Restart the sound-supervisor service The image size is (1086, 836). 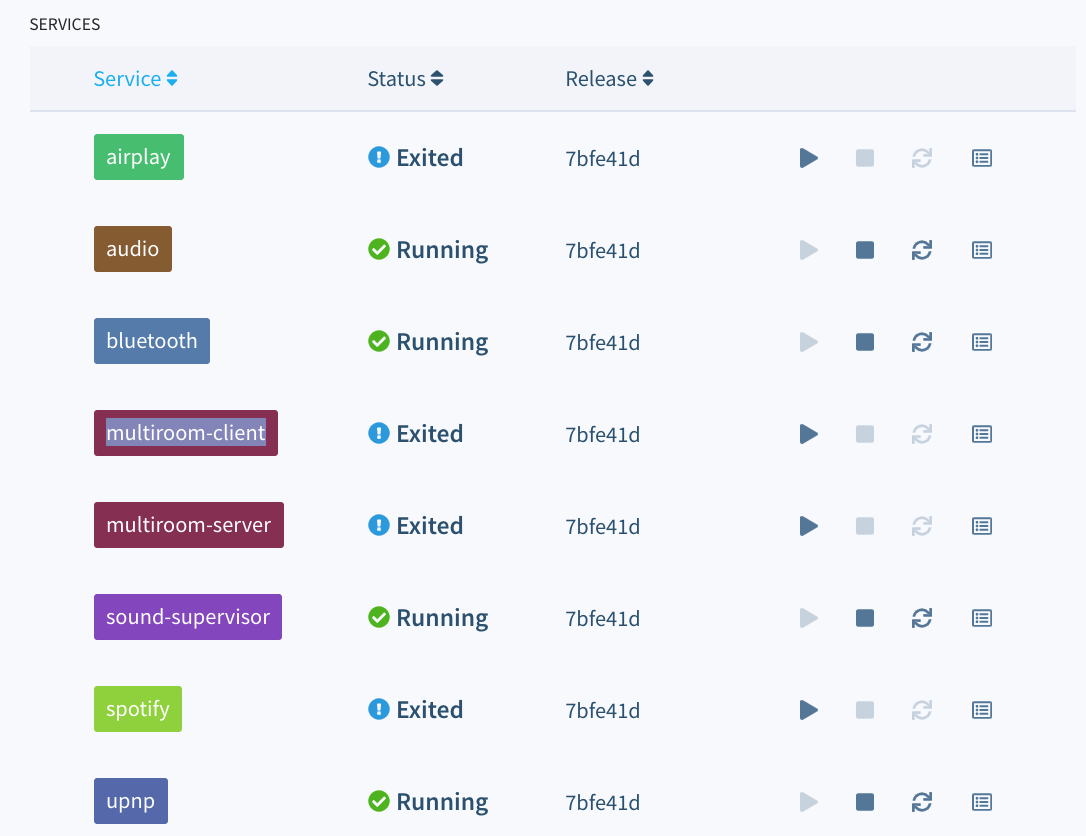(922, 618)
